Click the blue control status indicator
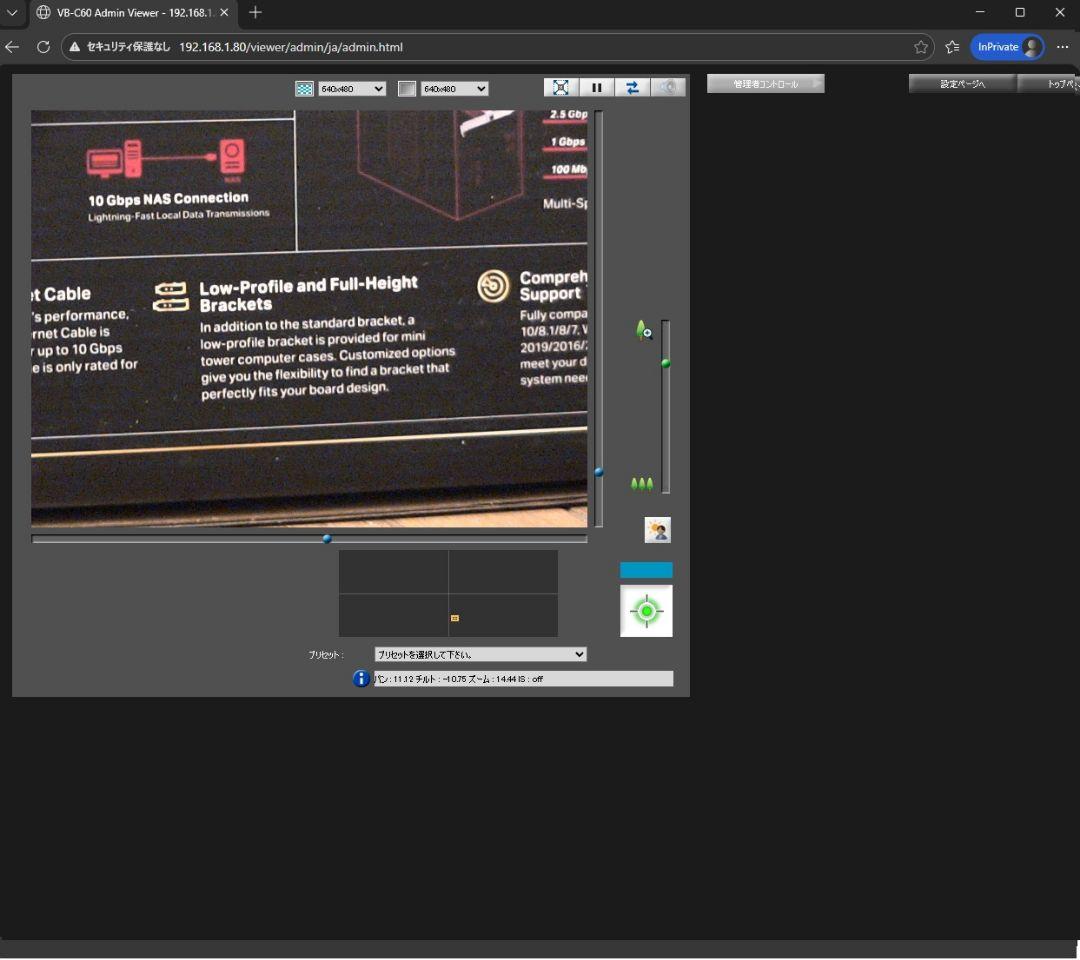This screenshot has width=1080, height=960. tap(646, 570)
